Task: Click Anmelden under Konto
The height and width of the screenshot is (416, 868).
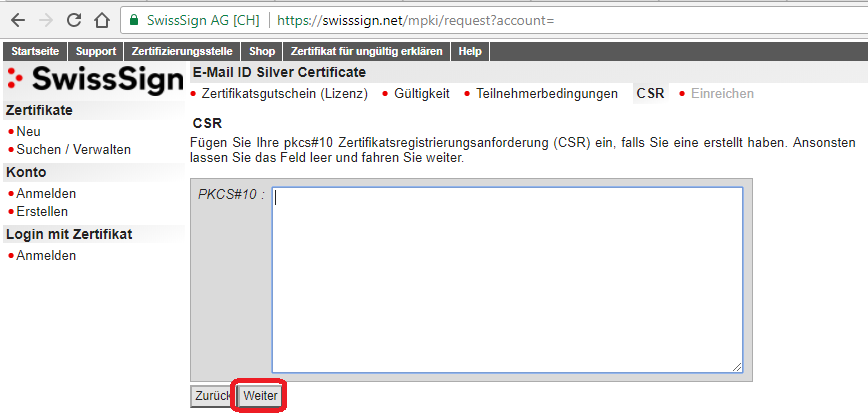Action: coord(46,194)
